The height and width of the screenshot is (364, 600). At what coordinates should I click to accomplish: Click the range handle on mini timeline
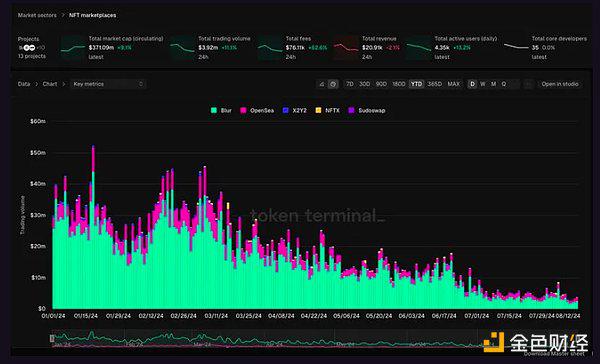[x=52, y=338]
